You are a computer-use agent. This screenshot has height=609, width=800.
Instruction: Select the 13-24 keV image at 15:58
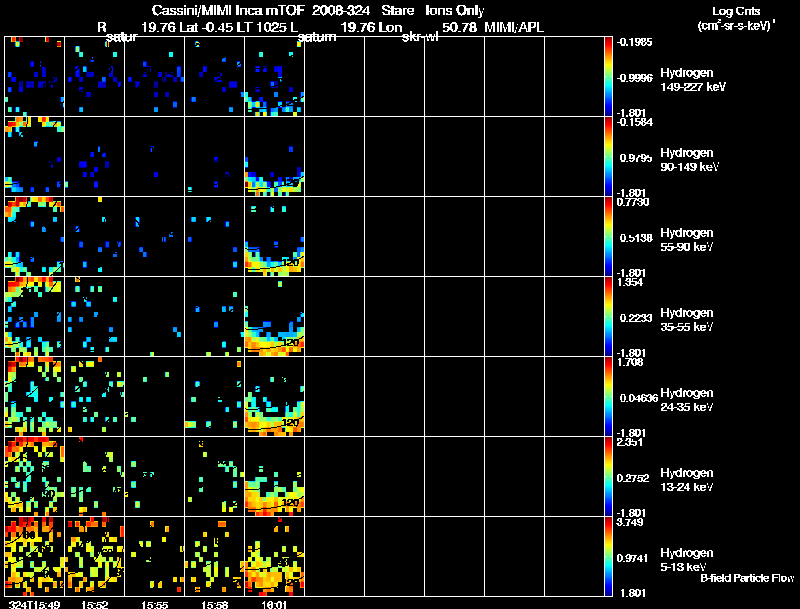click(214, 477)
